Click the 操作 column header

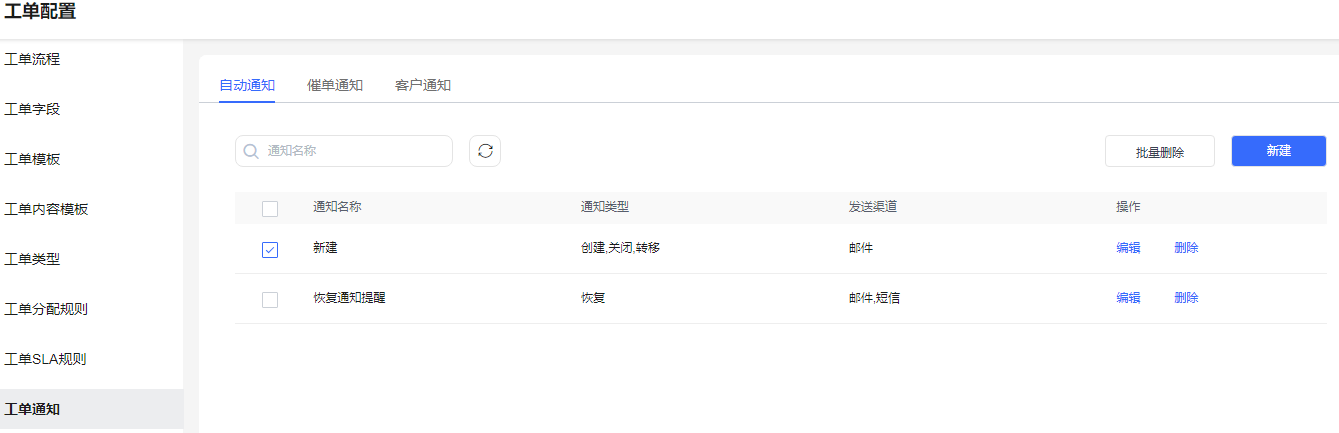coord(1128,207)
